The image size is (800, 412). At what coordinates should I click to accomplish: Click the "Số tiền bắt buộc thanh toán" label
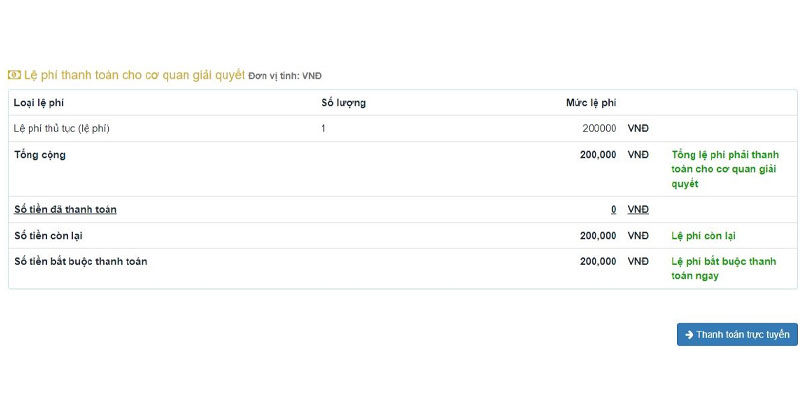81,261
